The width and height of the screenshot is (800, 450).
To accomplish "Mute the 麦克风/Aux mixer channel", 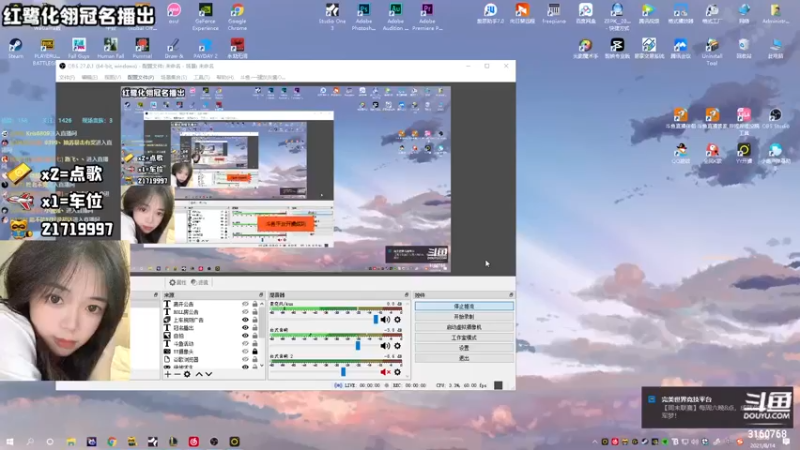I will pos(385,320).
